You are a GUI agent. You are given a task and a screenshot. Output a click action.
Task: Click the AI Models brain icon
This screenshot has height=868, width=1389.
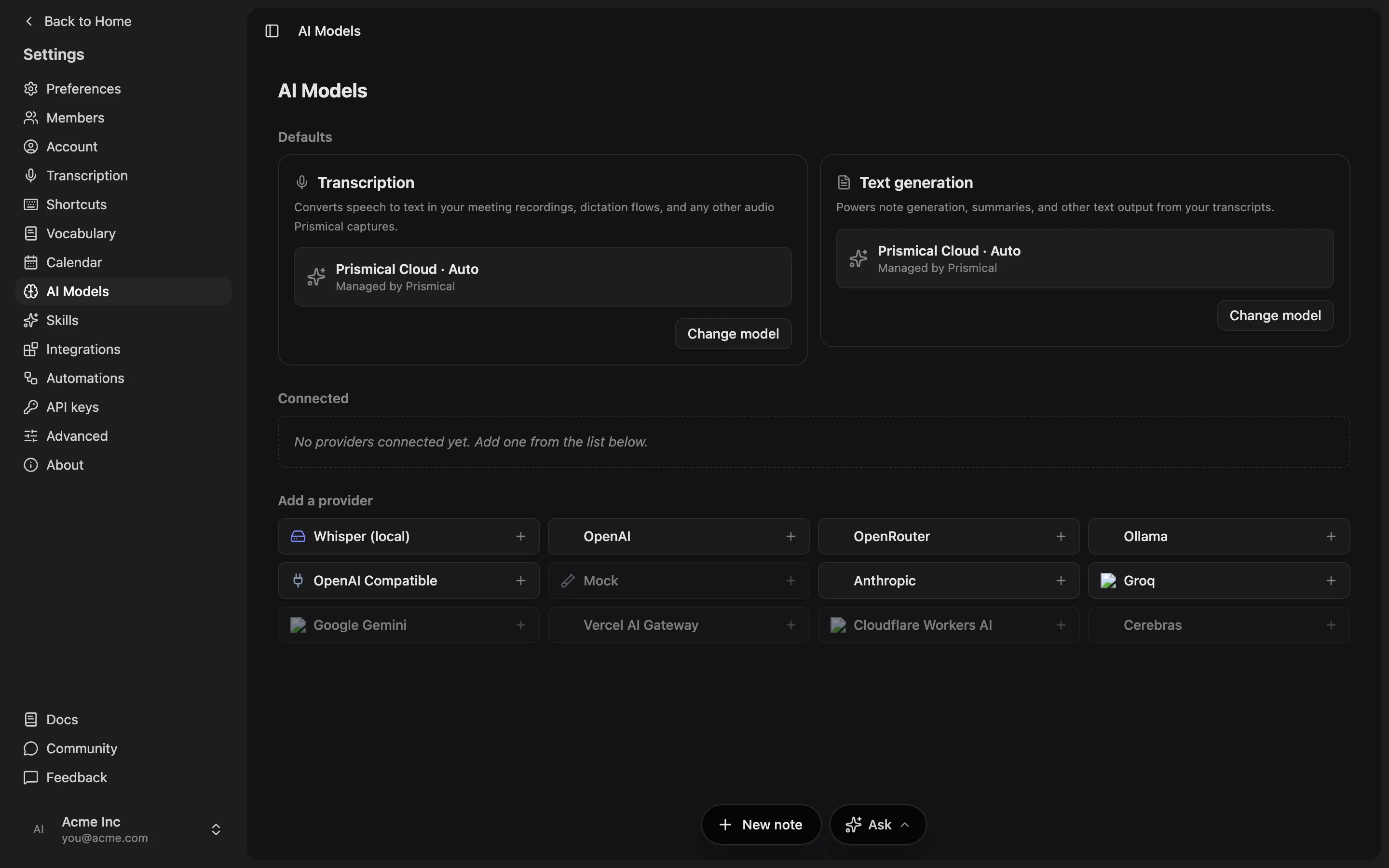31,291
